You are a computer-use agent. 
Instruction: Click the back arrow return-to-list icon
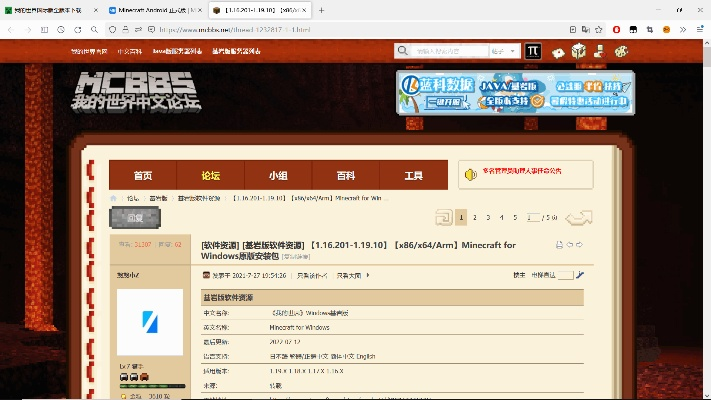click(x=579, y=218)
